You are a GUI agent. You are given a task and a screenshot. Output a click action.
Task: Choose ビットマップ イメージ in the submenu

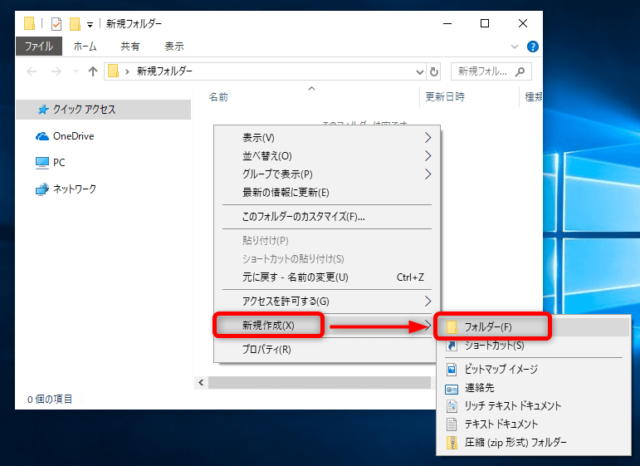tap(533, 369)
